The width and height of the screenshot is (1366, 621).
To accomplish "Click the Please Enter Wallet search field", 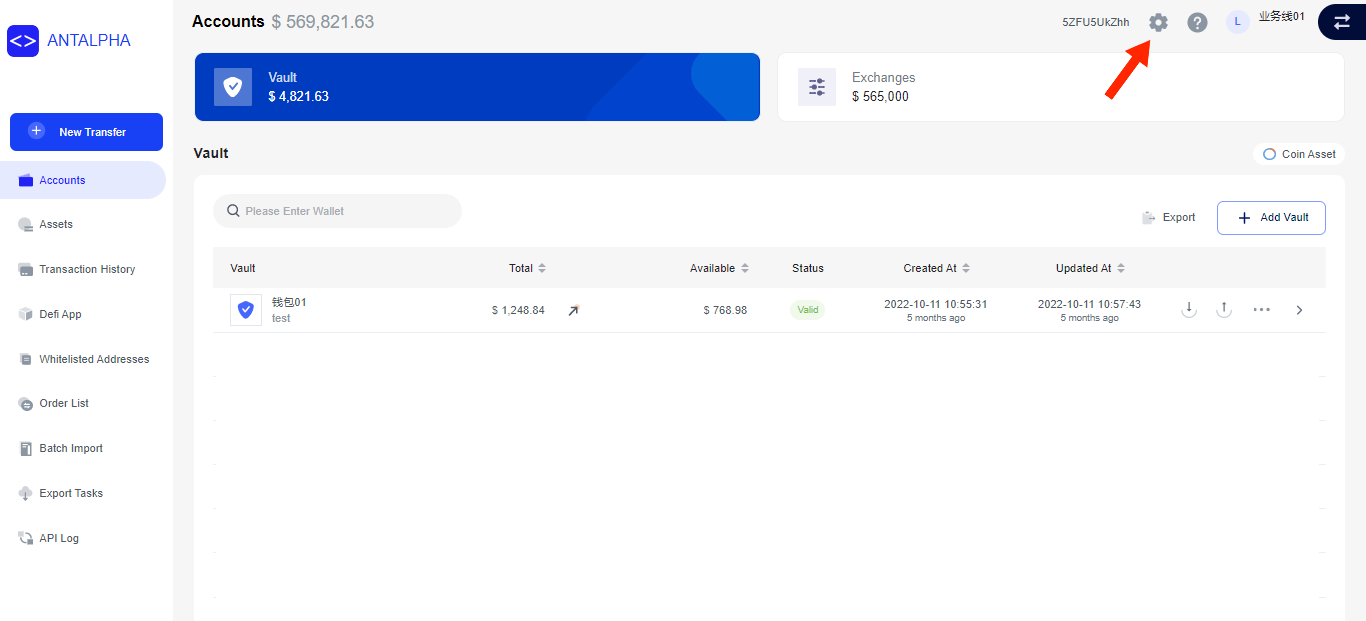I will 337,211.
